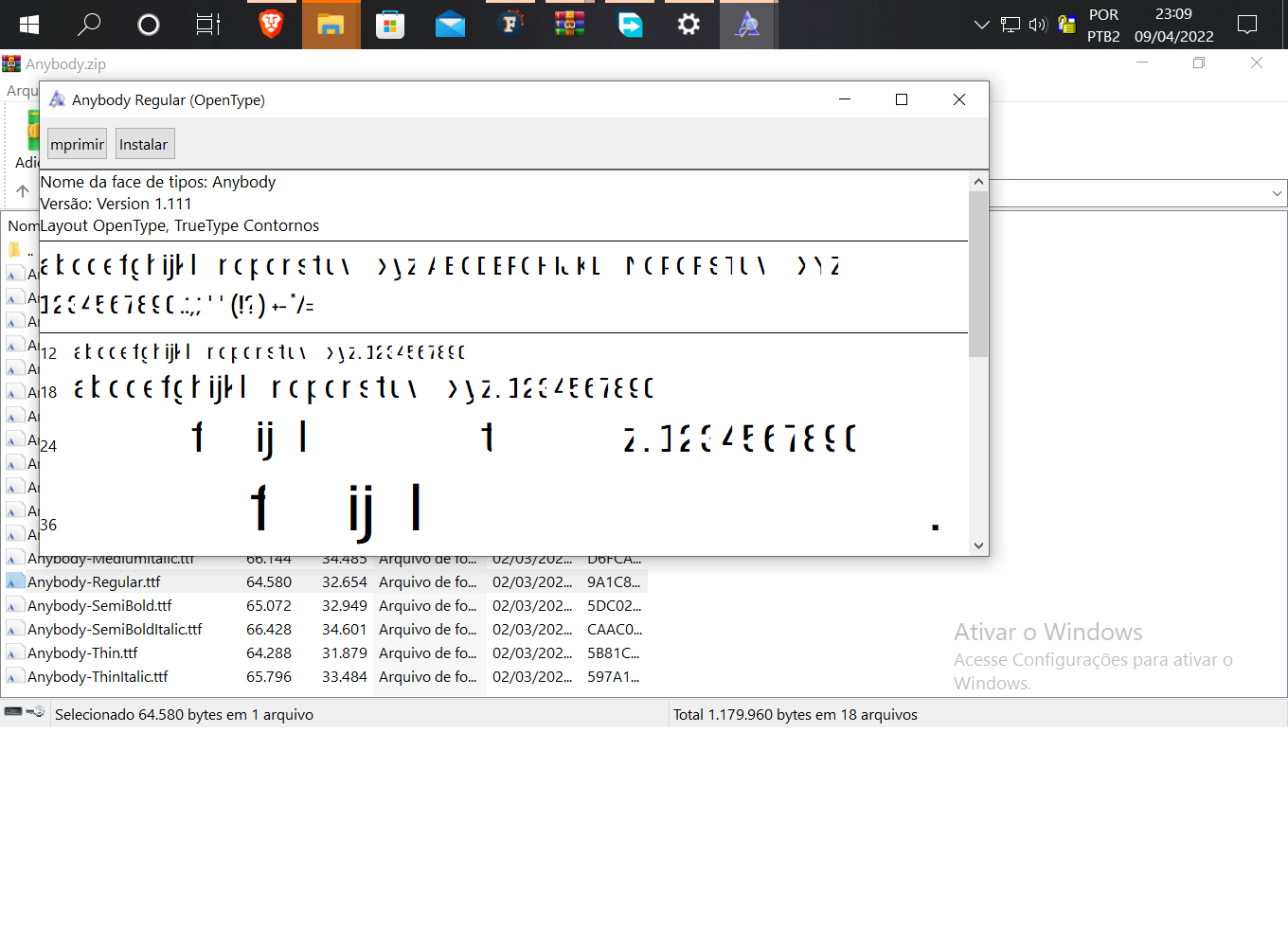Click the WinRAR icon in Anybody.zip title bar
This screenshot has width=1288, height=947.
[11, 63]
